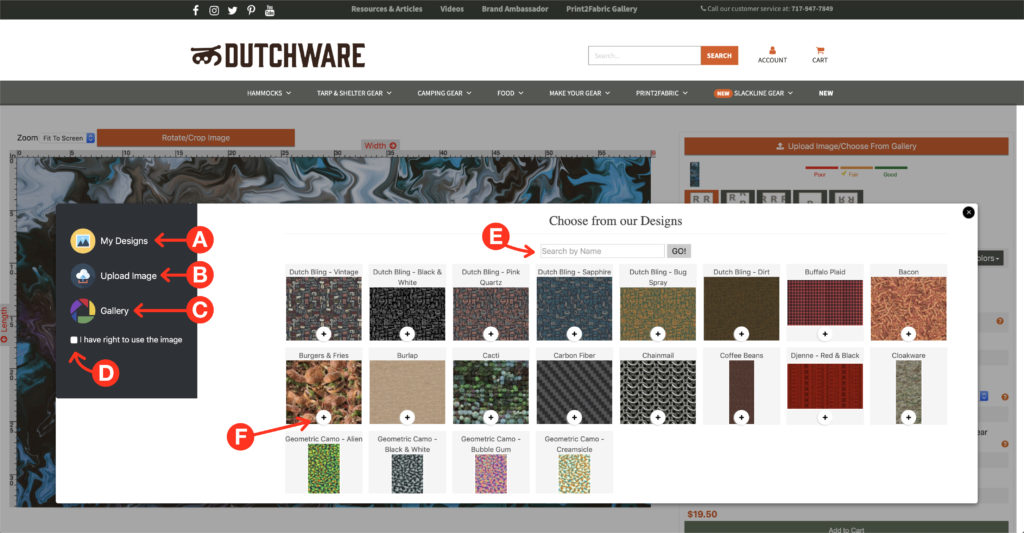
Task: Add the Cloakware design via plus icon
Action: point(908,417)
